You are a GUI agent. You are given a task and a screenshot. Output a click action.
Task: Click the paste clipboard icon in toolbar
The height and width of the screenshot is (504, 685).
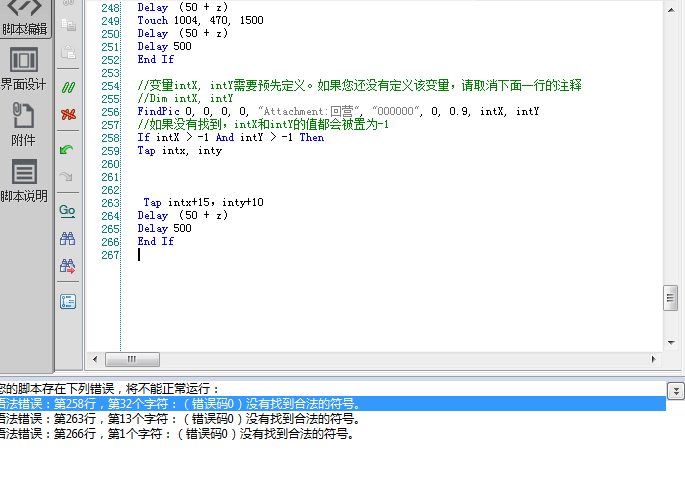(x=68, y=52)
